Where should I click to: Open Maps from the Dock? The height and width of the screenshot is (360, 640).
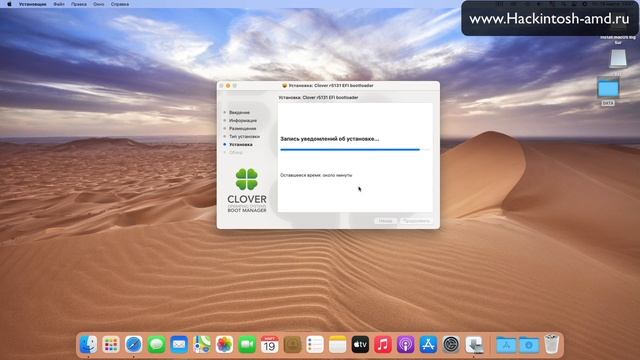[202, 344]
